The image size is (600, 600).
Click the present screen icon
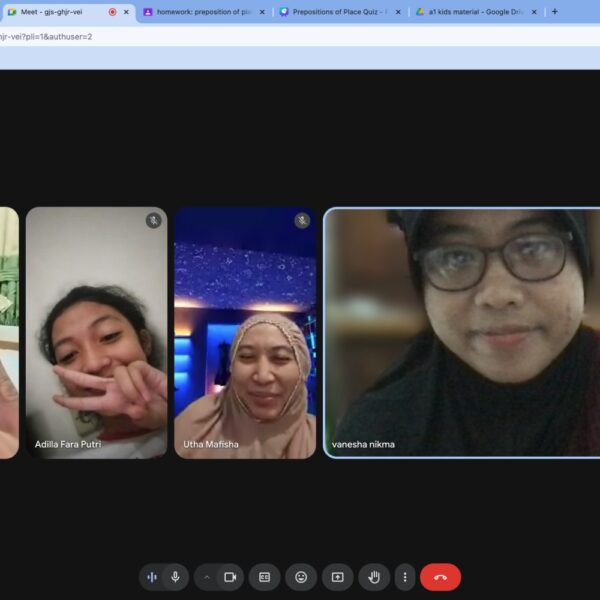(338, 577)
